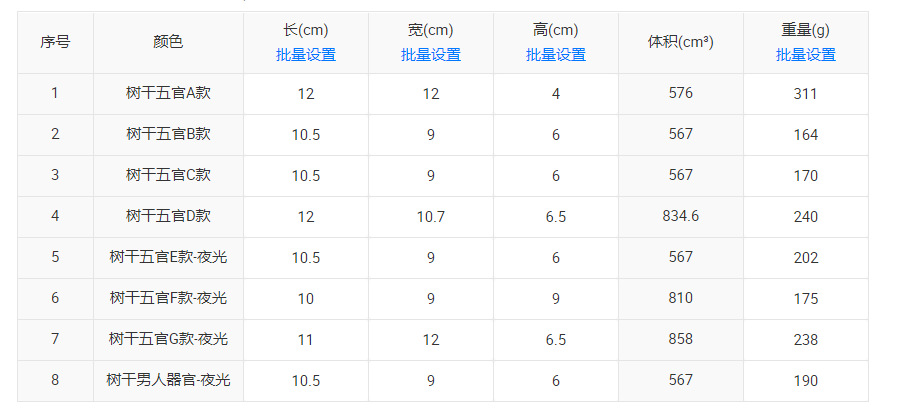The height and width of the screenshot is (412, 899).
Task: Click height value 9 in row 6
Action: 555,299
